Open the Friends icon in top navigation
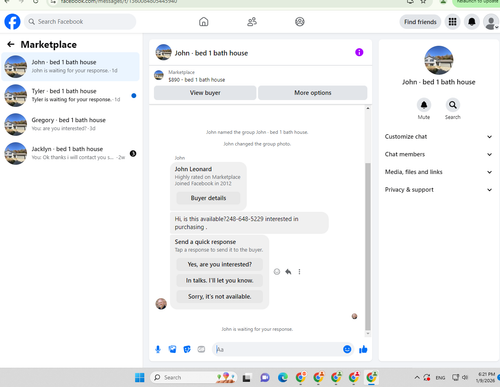 click(x=252, y=22)
